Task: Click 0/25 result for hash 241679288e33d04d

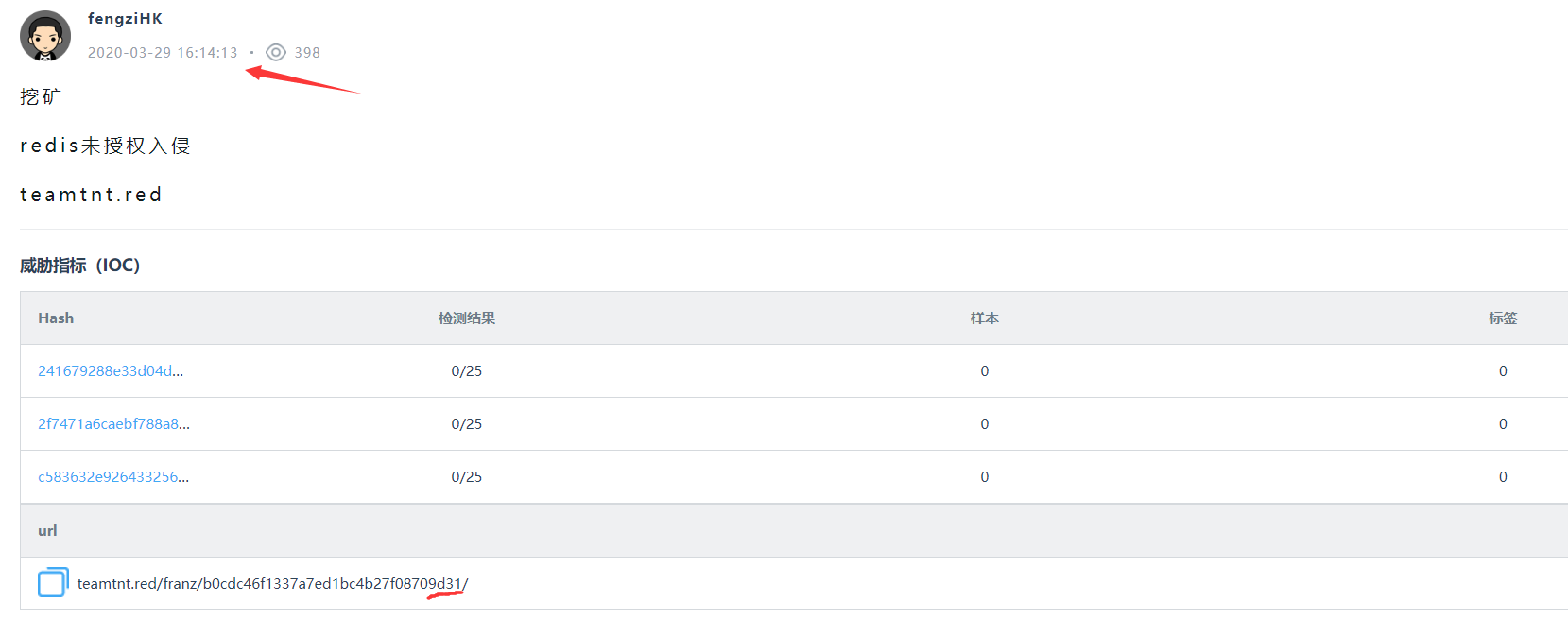Action: click(x=466, y=371)
